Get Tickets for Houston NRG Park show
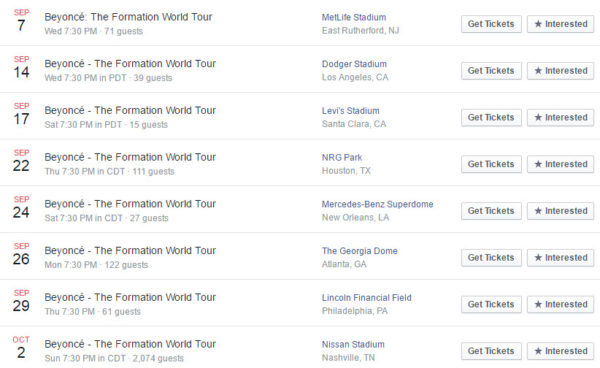 tap(491, 164)
